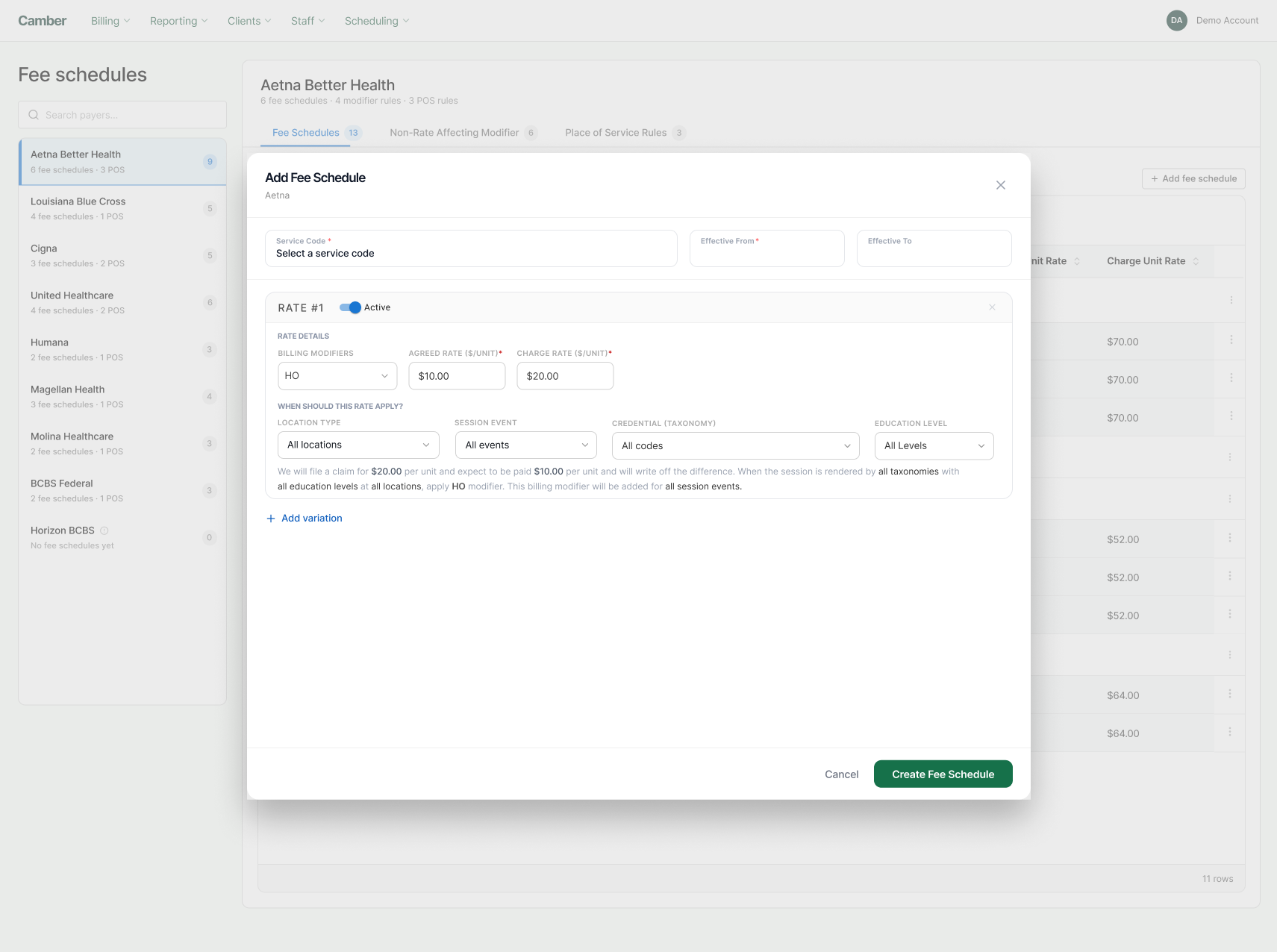Open the Clients menu
Image resolution: width=1277 pixels, height=952 pixels.
click(249, 21)
